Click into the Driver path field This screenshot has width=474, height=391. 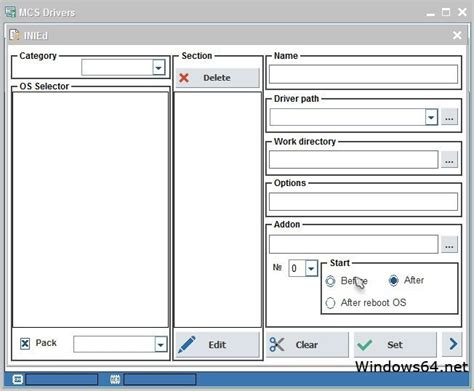coord(348,117)
